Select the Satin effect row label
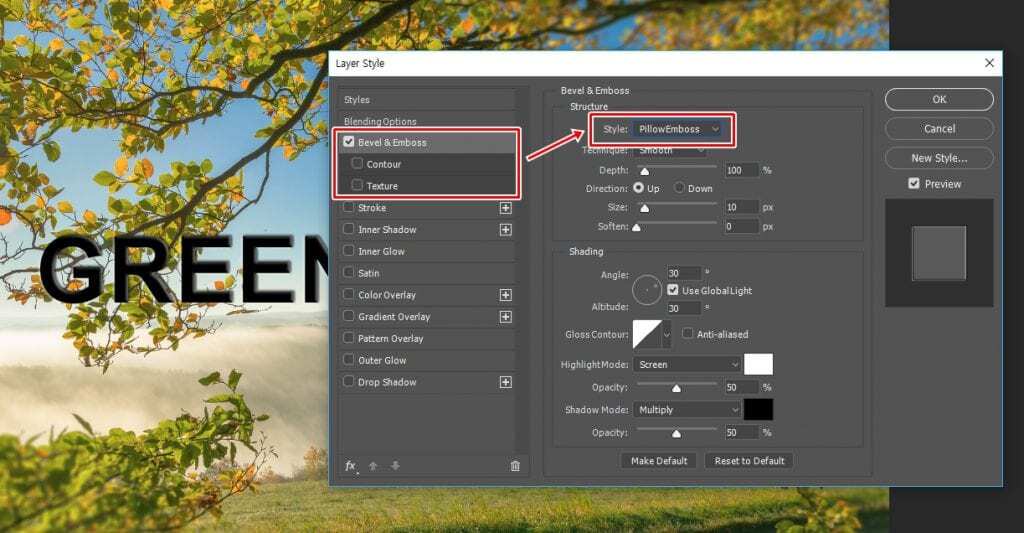1024x533 pixels. click(369, 273)
